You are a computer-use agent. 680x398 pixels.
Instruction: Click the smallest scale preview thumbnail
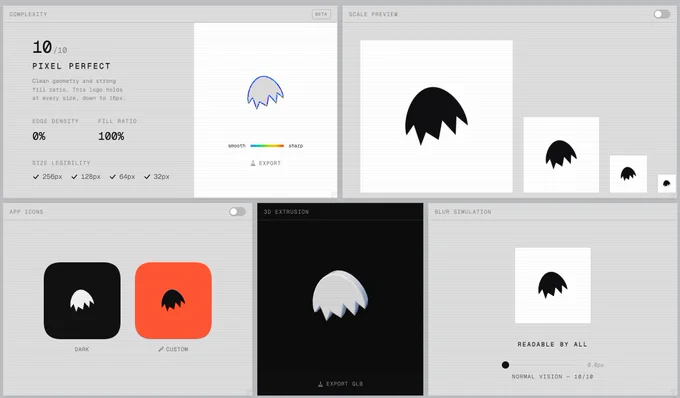coord(667,183)
